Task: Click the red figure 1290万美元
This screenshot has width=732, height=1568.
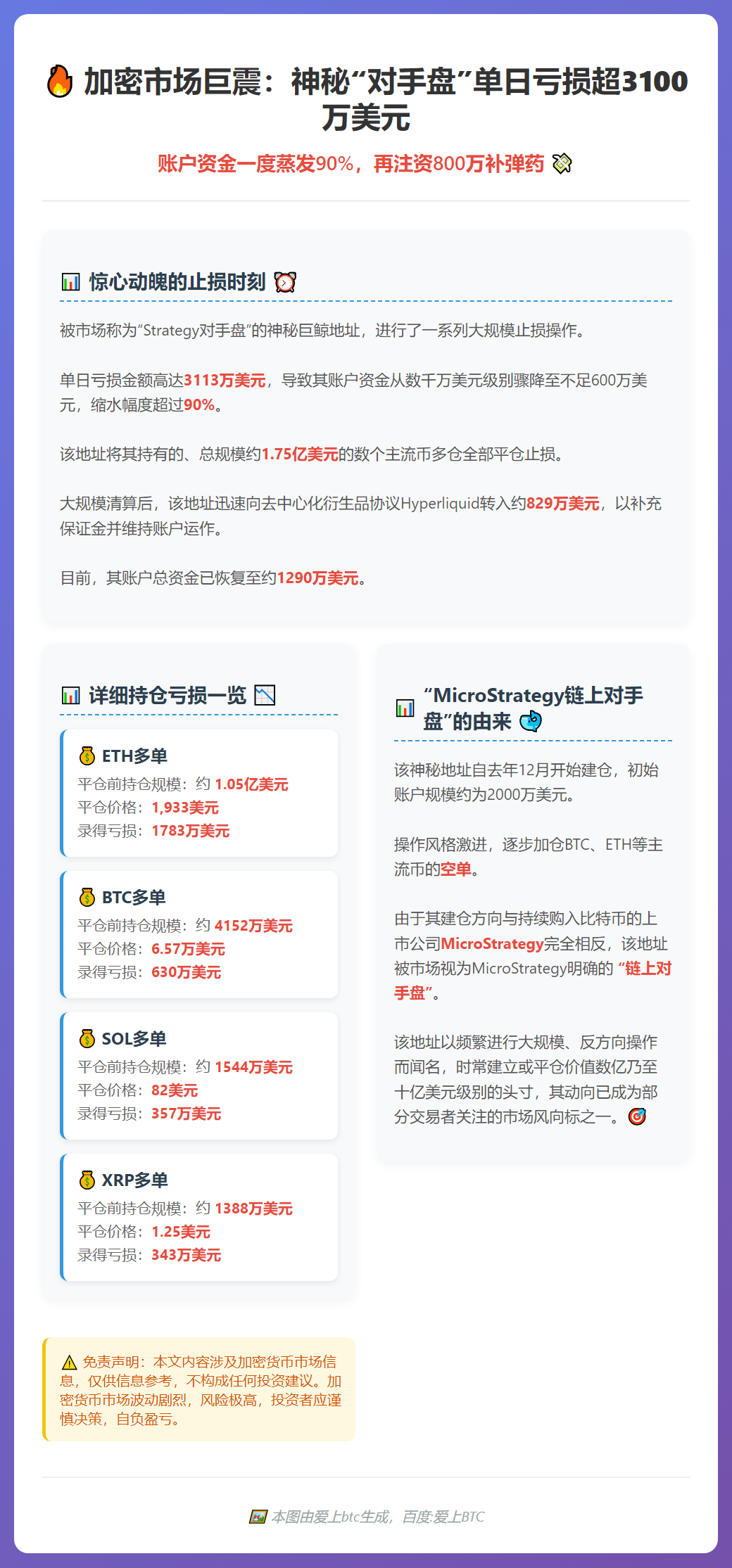Action: (317, 578)
